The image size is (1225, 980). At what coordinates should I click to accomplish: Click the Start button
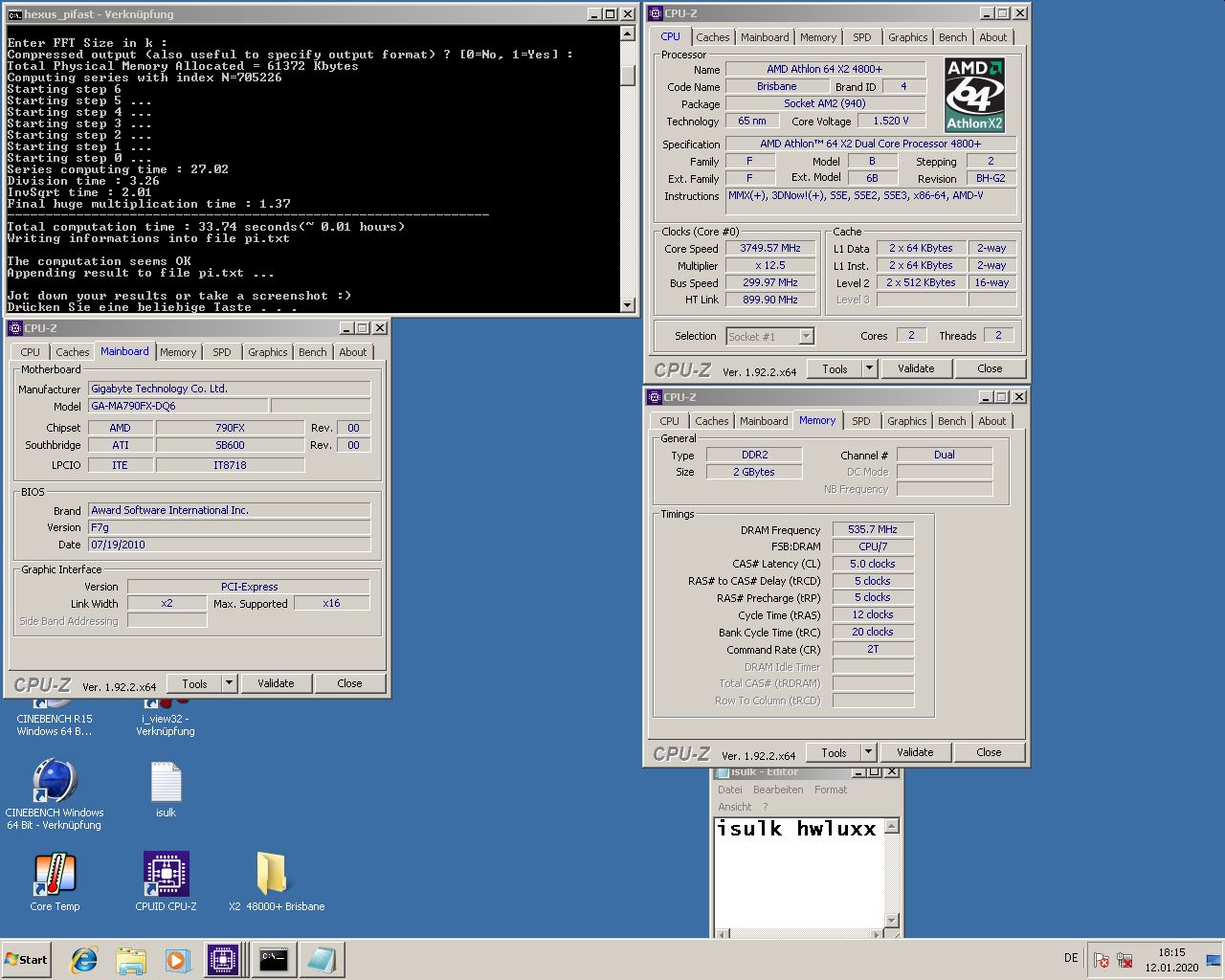tap(26, 960)
